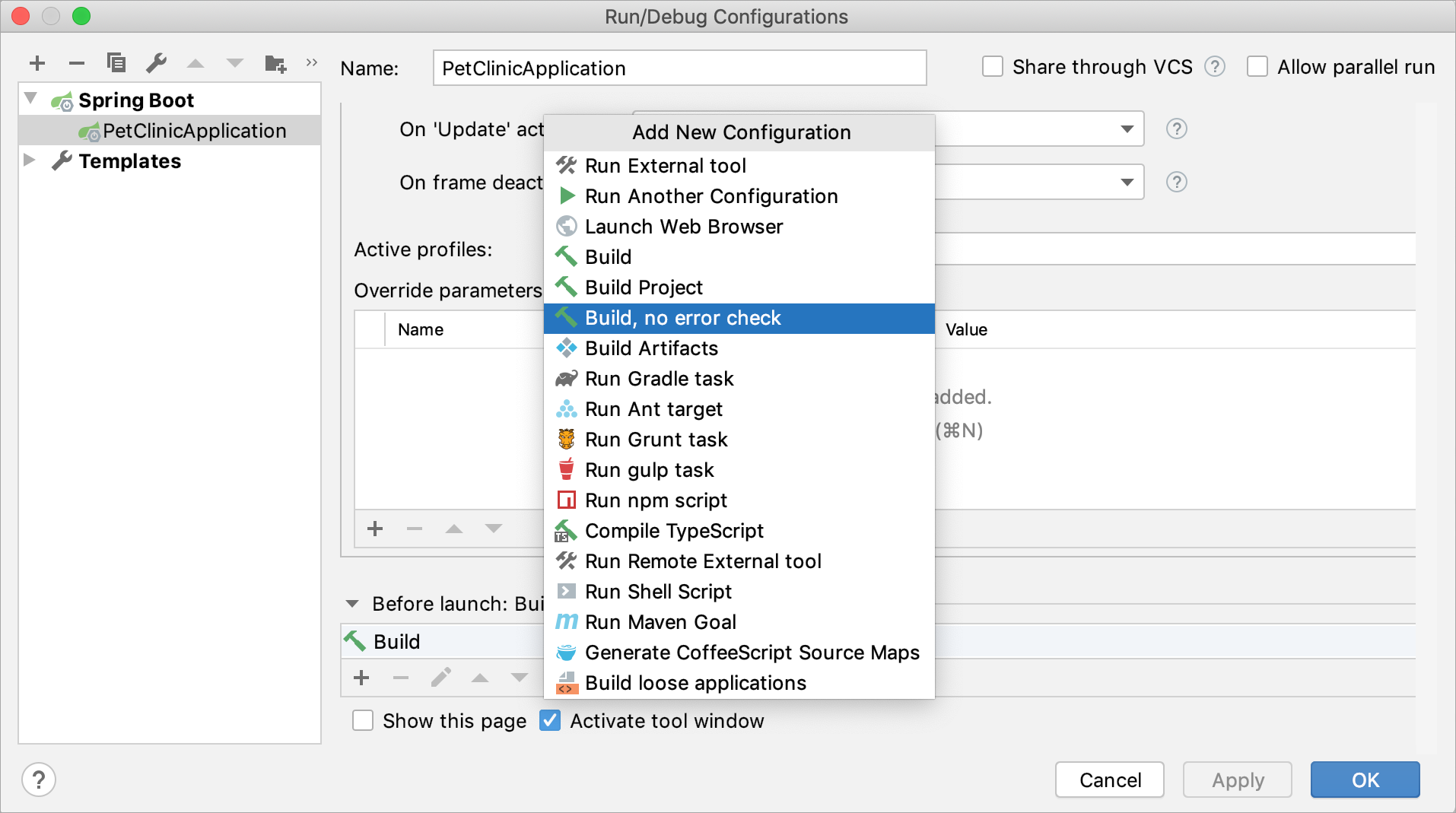Move configuration up with toolbar arrow

[x=196, y=63]
